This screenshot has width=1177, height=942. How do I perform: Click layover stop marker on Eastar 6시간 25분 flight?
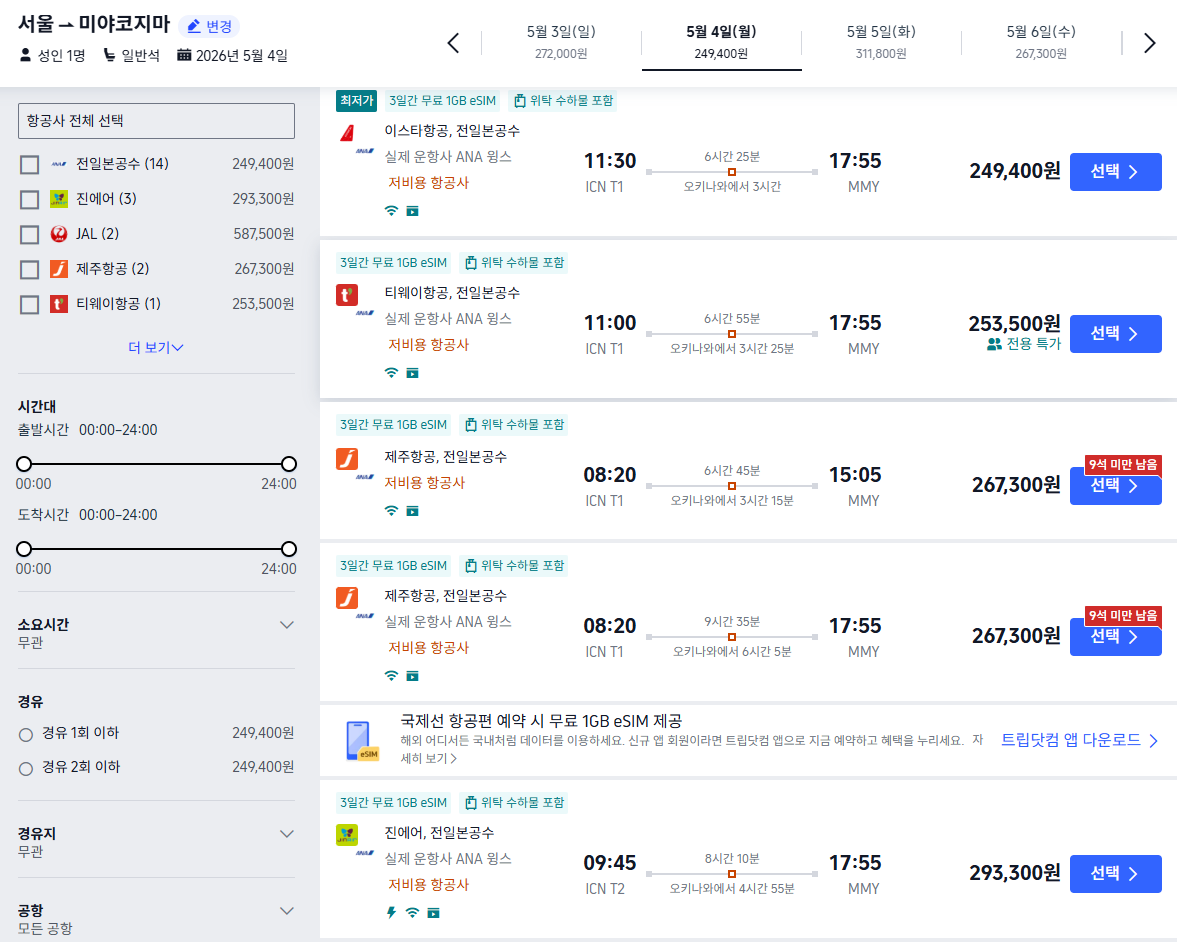pyautogui.click(x=732, y=172)
